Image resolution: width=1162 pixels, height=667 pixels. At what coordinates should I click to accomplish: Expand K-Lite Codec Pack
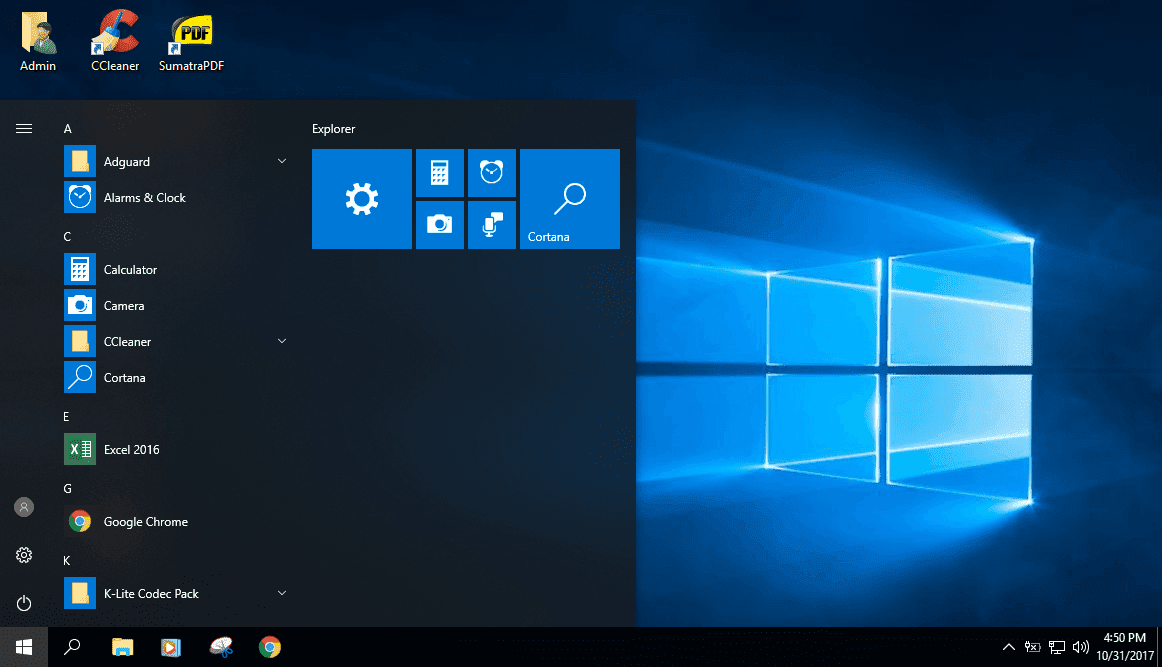(282, 593)
